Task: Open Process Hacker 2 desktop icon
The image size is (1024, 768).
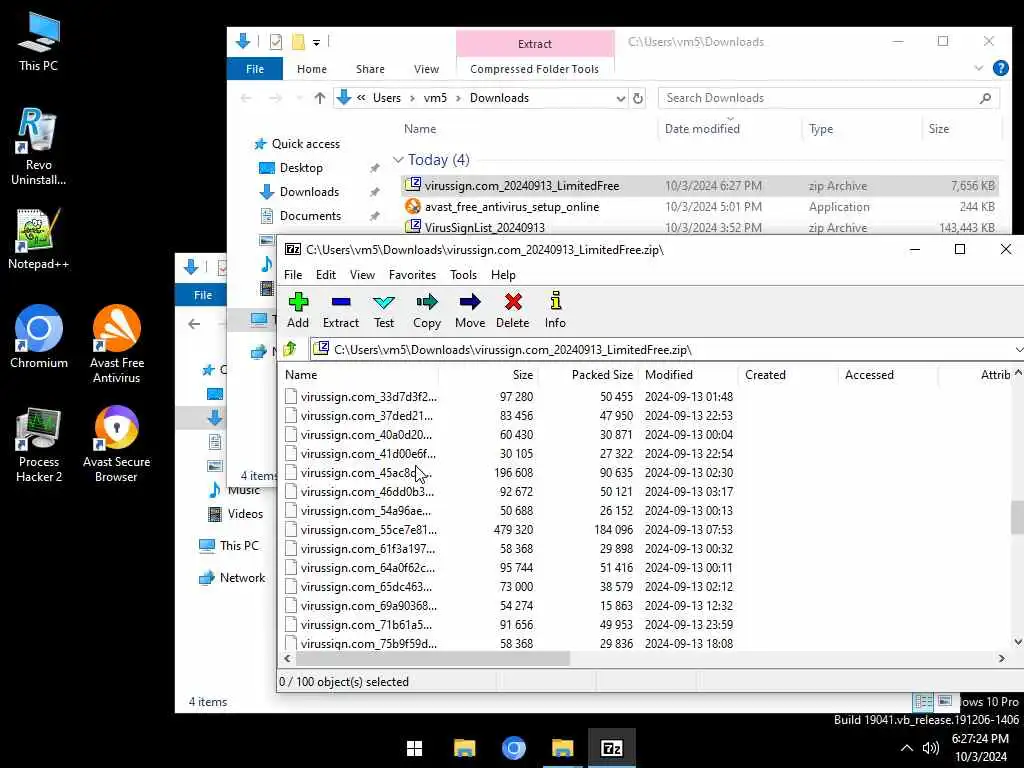Action: (39, 444)
